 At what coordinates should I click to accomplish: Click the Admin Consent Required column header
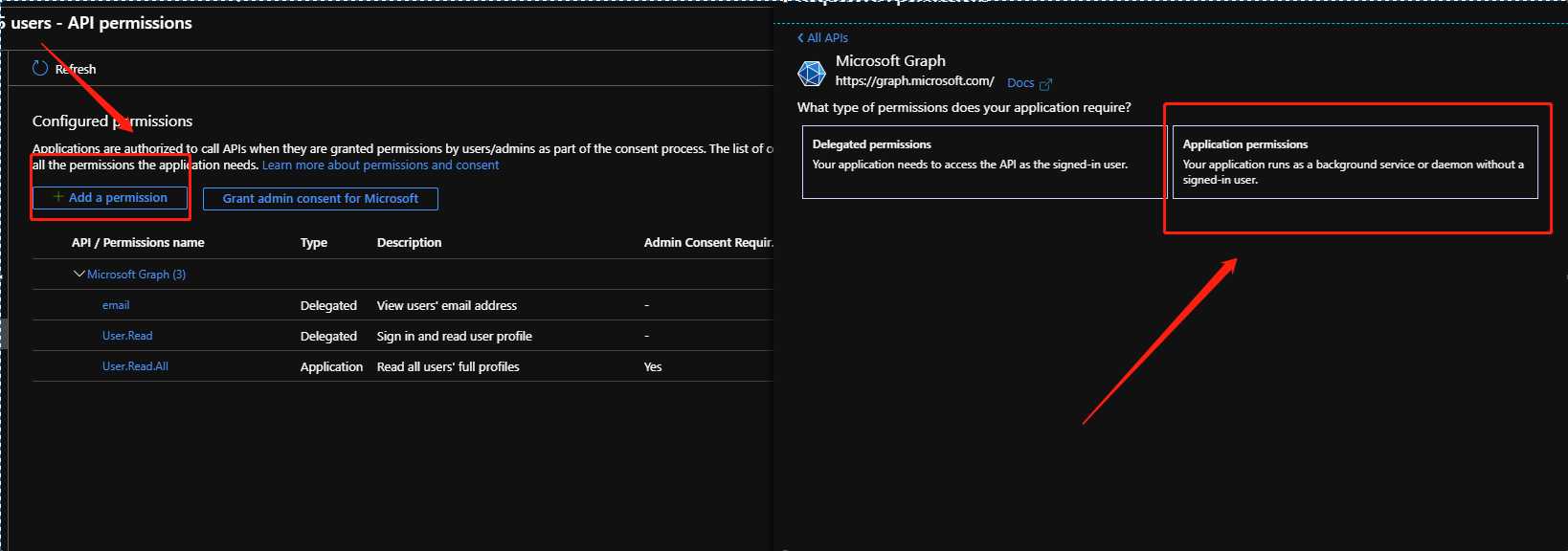(x=708, y=243)
